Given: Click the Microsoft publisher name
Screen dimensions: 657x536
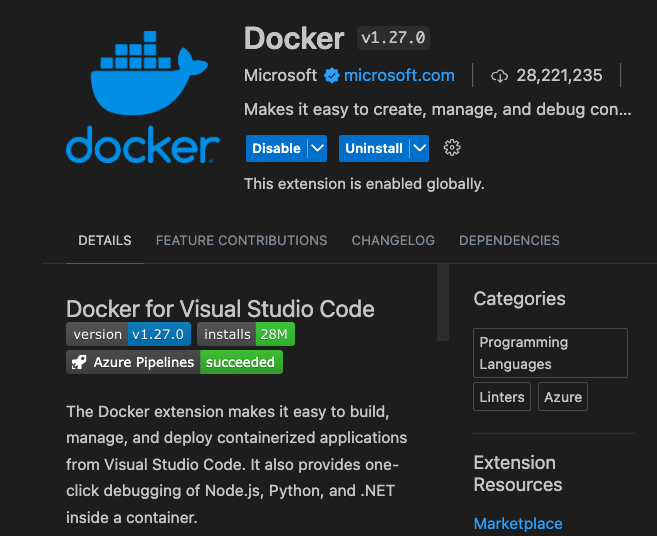Looking at the screenshot, I should point(280,76).
